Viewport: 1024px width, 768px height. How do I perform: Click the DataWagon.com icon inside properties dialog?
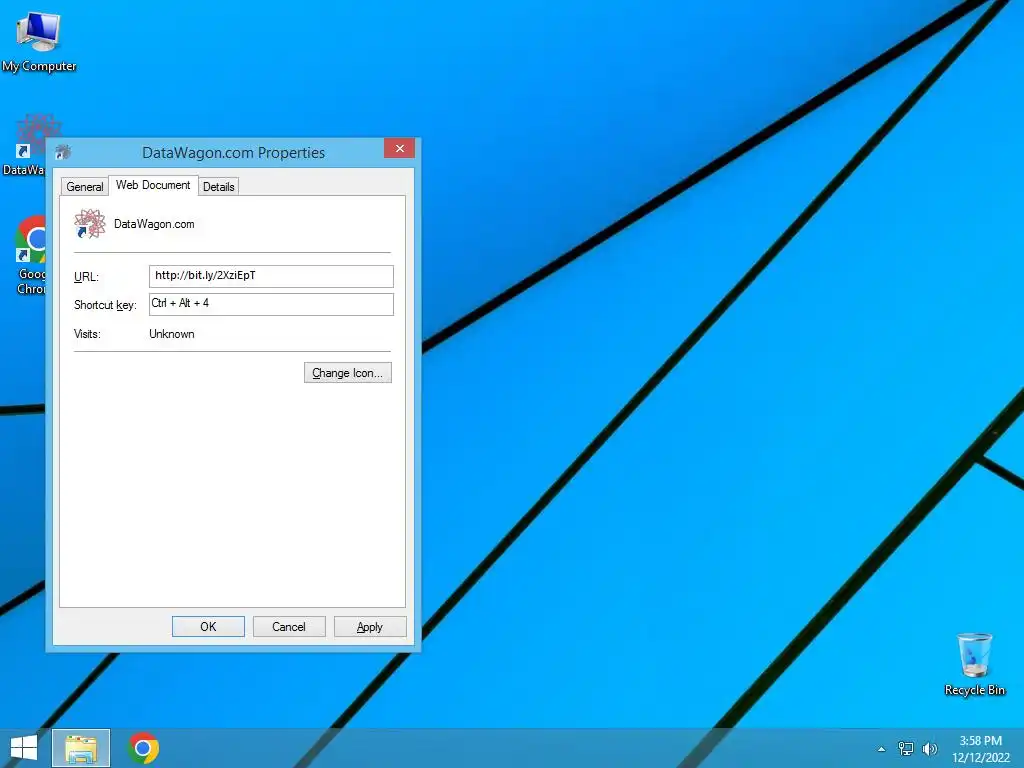(89, 224)
